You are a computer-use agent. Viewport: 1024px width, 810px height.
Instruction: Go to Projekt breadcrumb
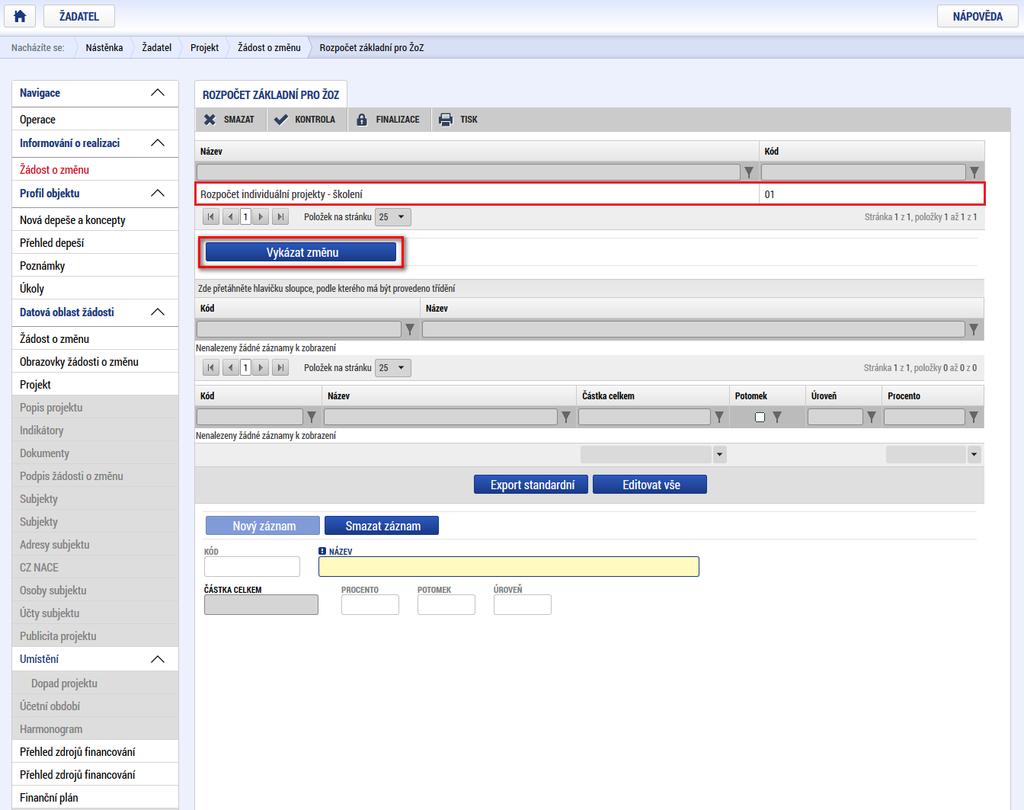[204, 48]
